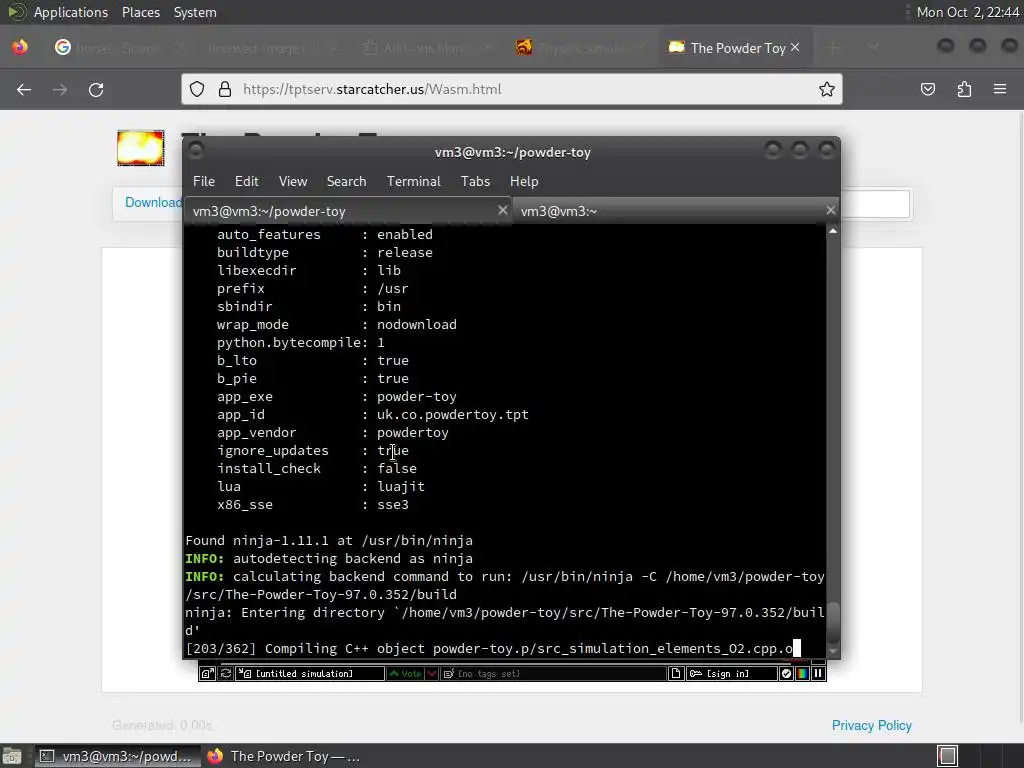
Task: Open the terminal Edit menu
Action: coord(247,181)
